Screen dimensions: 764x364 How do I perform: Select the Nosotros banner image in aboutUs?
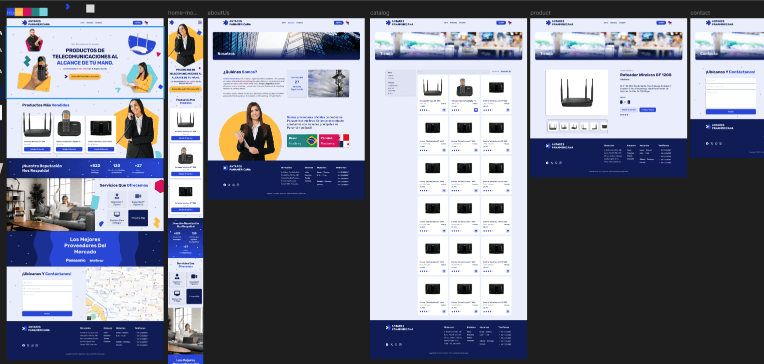coord(286,46)
